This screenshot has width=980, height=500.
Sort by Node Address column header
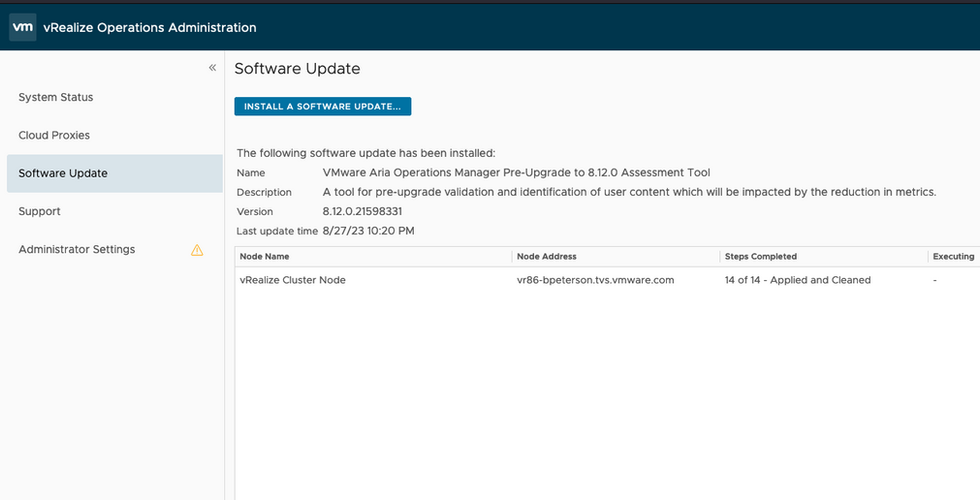coord(546,256)
